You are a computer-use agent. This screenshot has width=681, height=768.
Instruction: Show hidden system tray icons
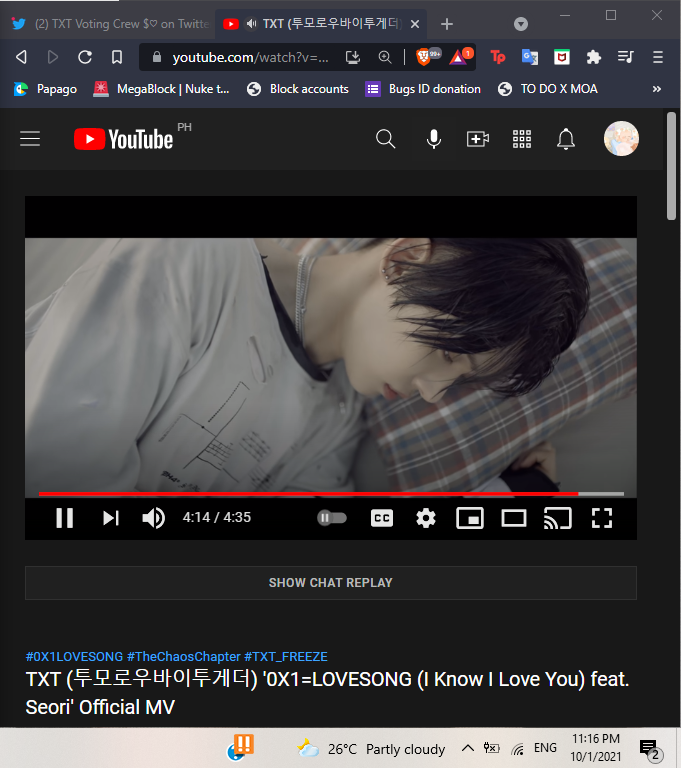468,748
